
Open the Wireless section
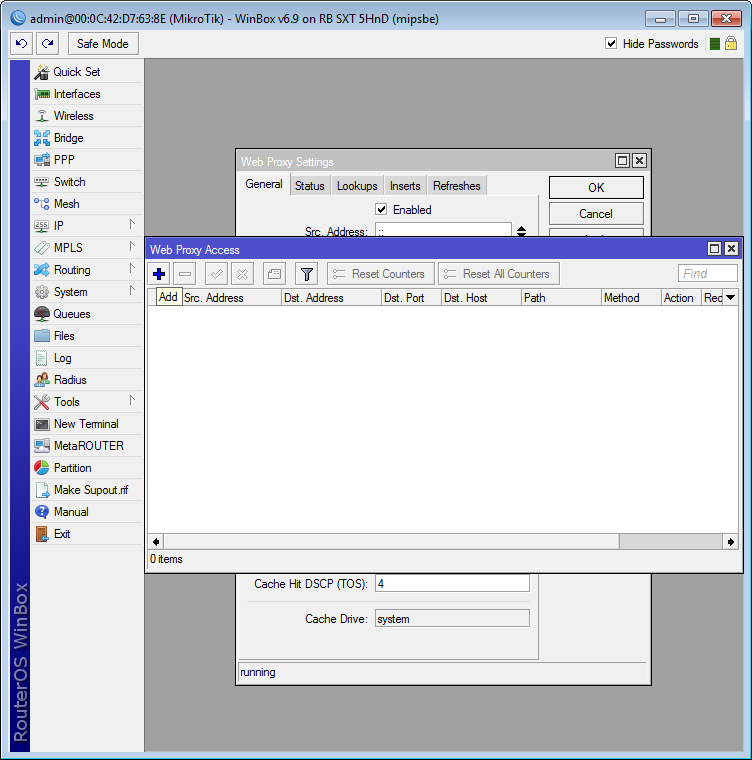point(87,116)
